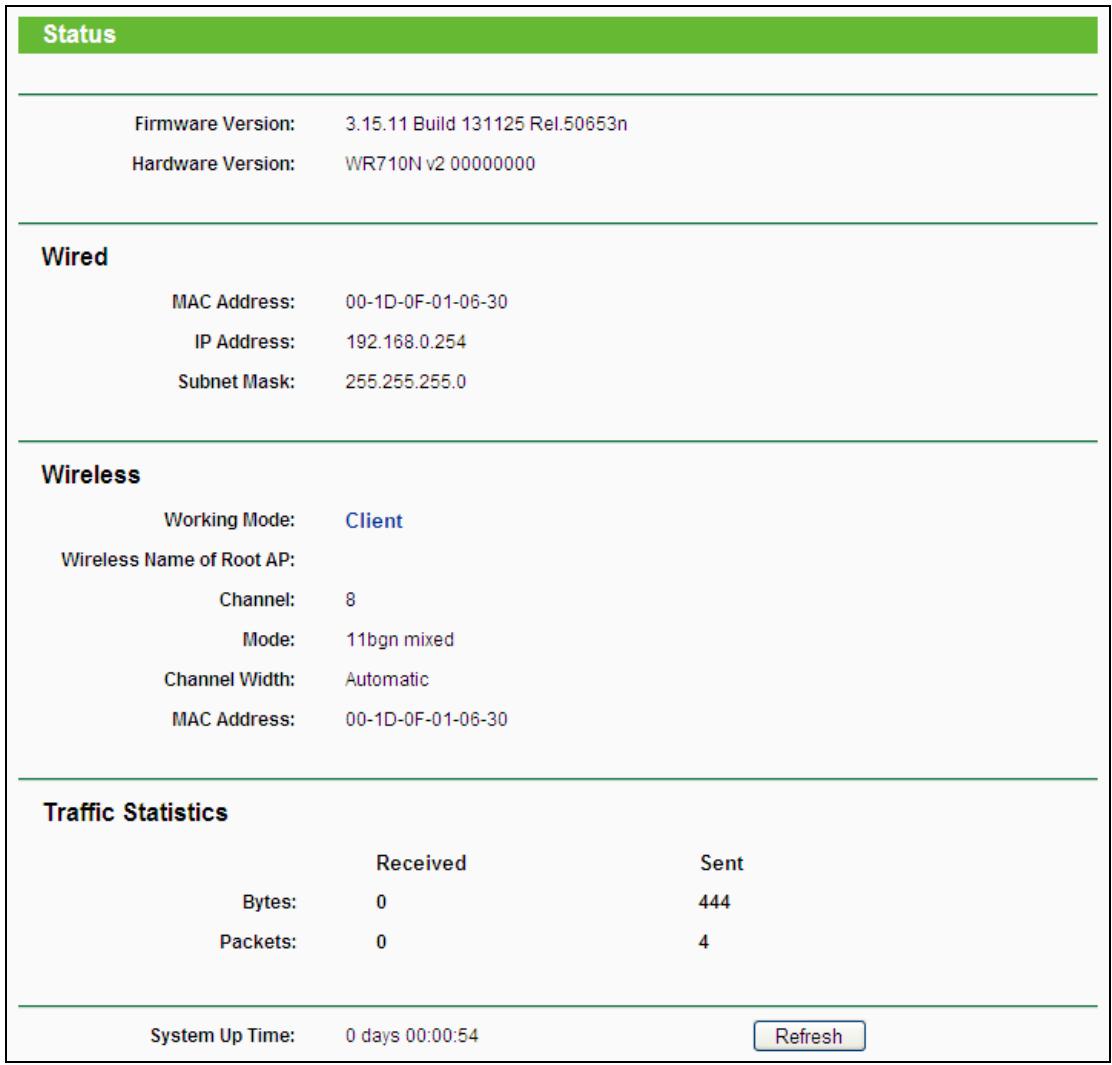Click the Received bytes value 0

pos(382,902)
